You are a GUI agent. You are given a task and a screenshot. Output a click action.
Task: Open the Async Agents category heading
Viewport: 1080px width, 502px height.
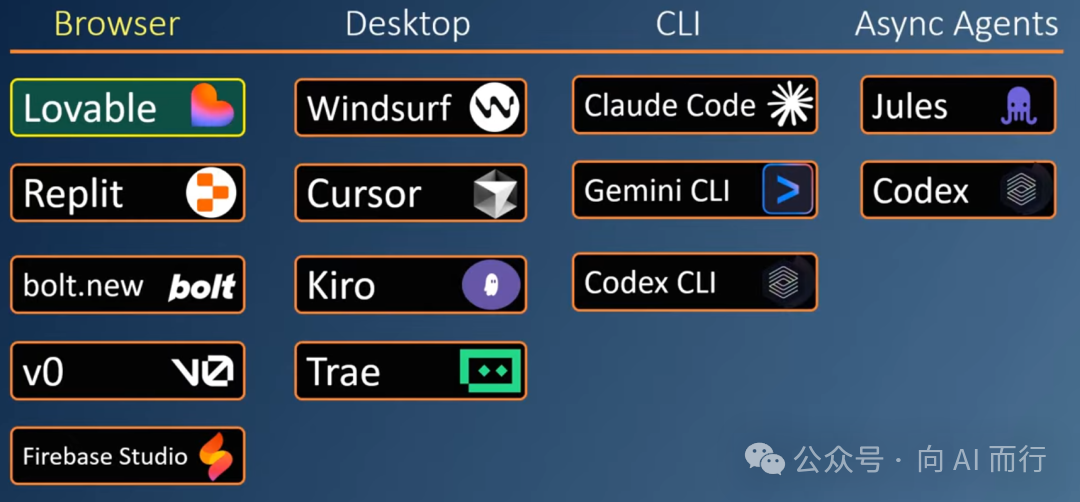click(x=956, y=24)
